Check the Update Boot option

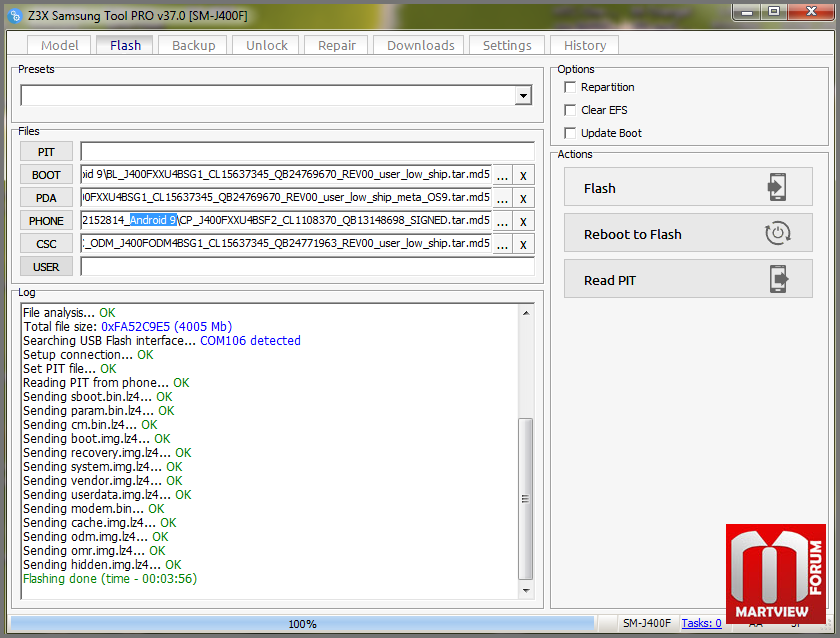570,133
